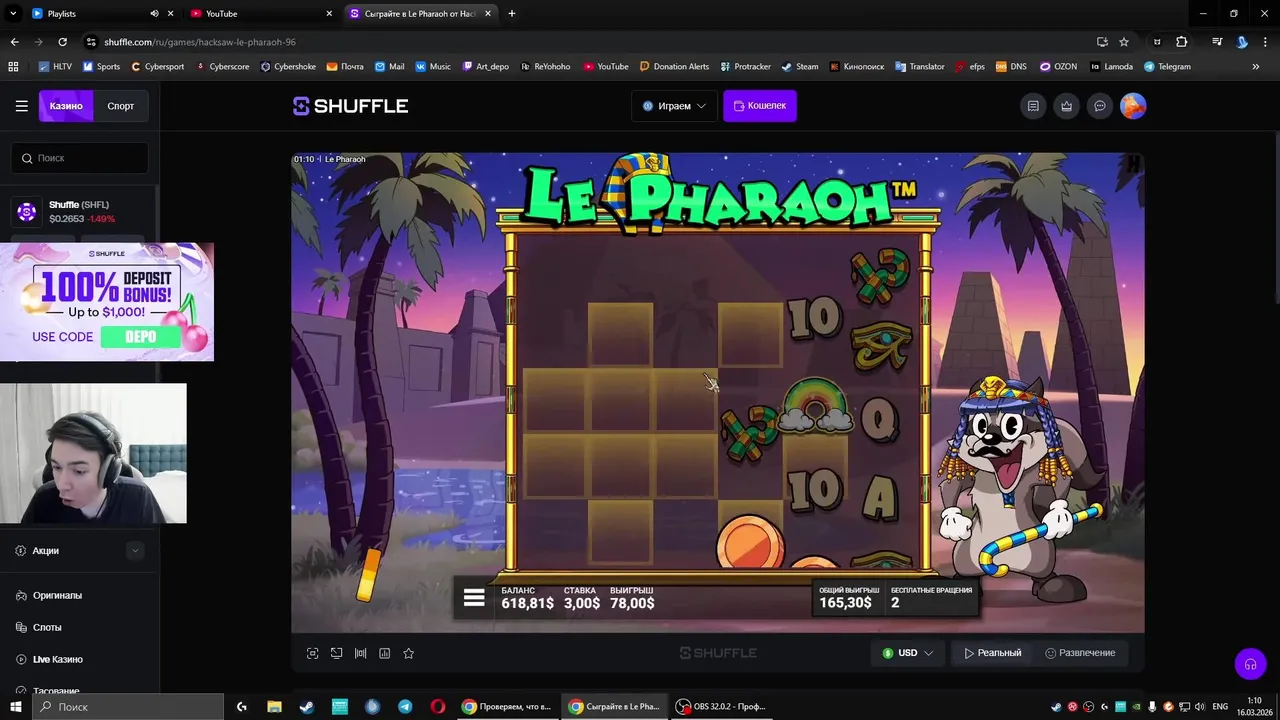
Task: Open the Chrome three-dot menu
Action: 1265,42
